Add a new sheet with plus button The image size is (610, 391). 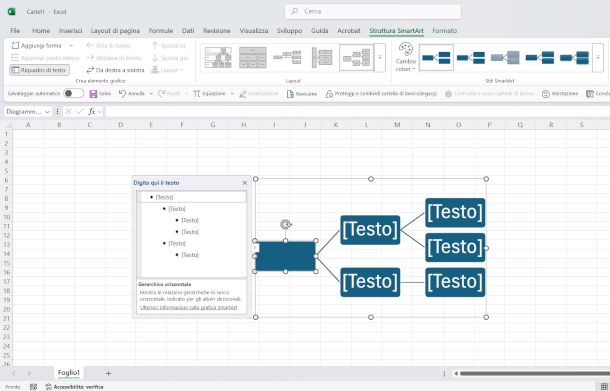point(109,373)
